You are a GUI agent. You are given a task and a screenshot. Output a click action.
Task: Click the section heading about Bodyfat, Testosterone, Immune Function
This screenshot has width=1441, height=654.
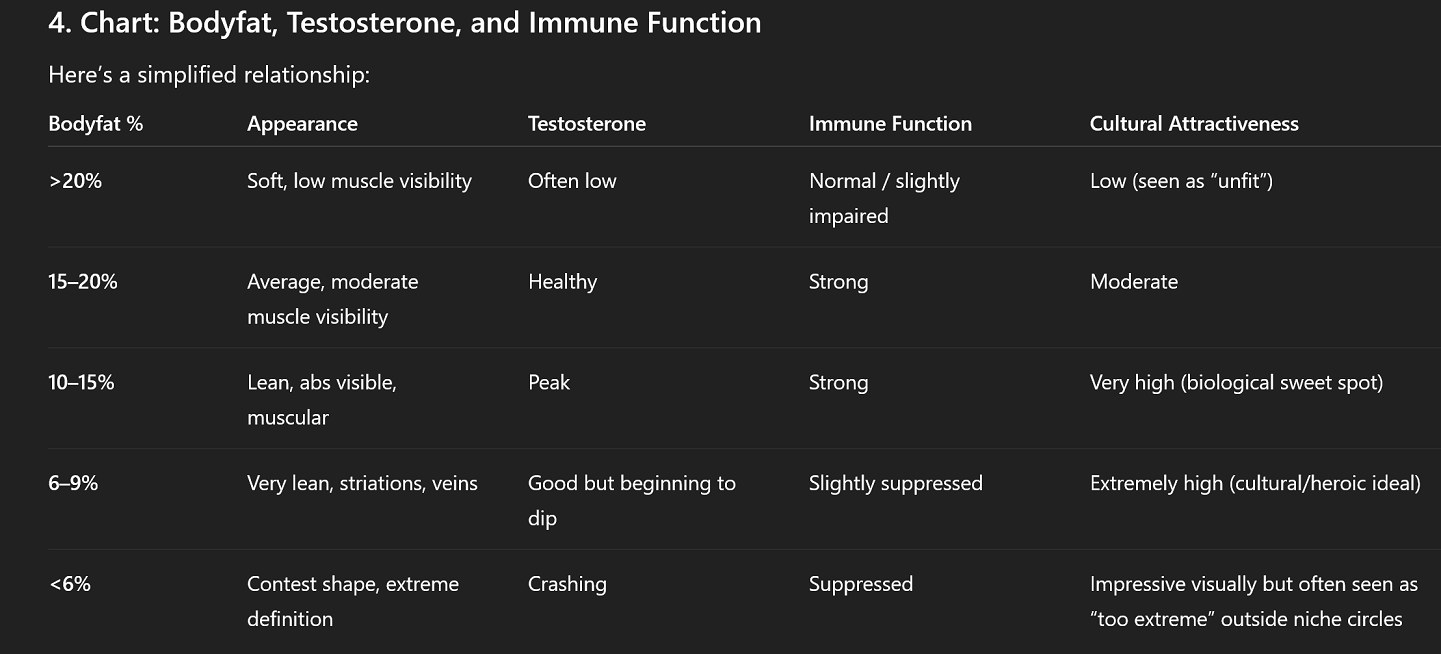pos(405,22)
